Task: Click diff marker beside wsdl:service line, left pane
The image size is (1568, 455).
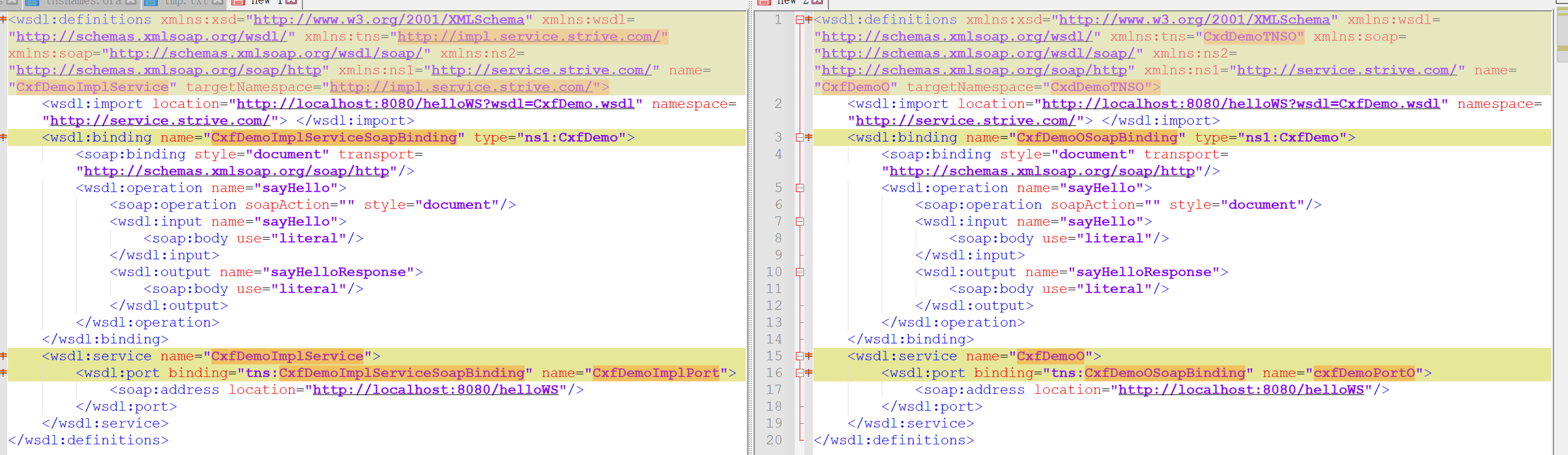Action: (3, 356)
